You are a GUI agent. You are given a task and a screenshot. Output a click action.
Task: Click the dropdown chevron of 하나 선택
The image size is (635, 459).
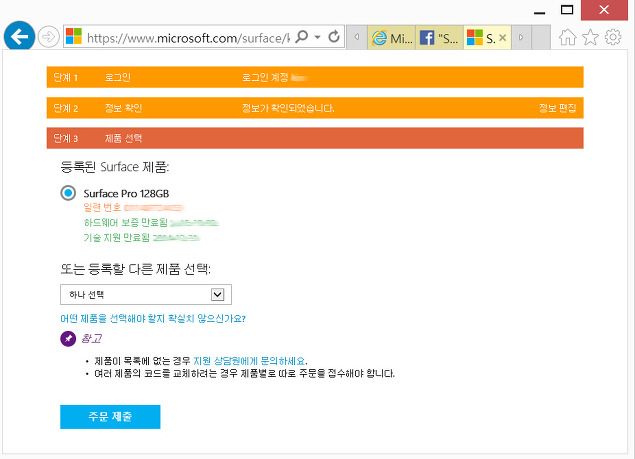click(x=217, y=295)
